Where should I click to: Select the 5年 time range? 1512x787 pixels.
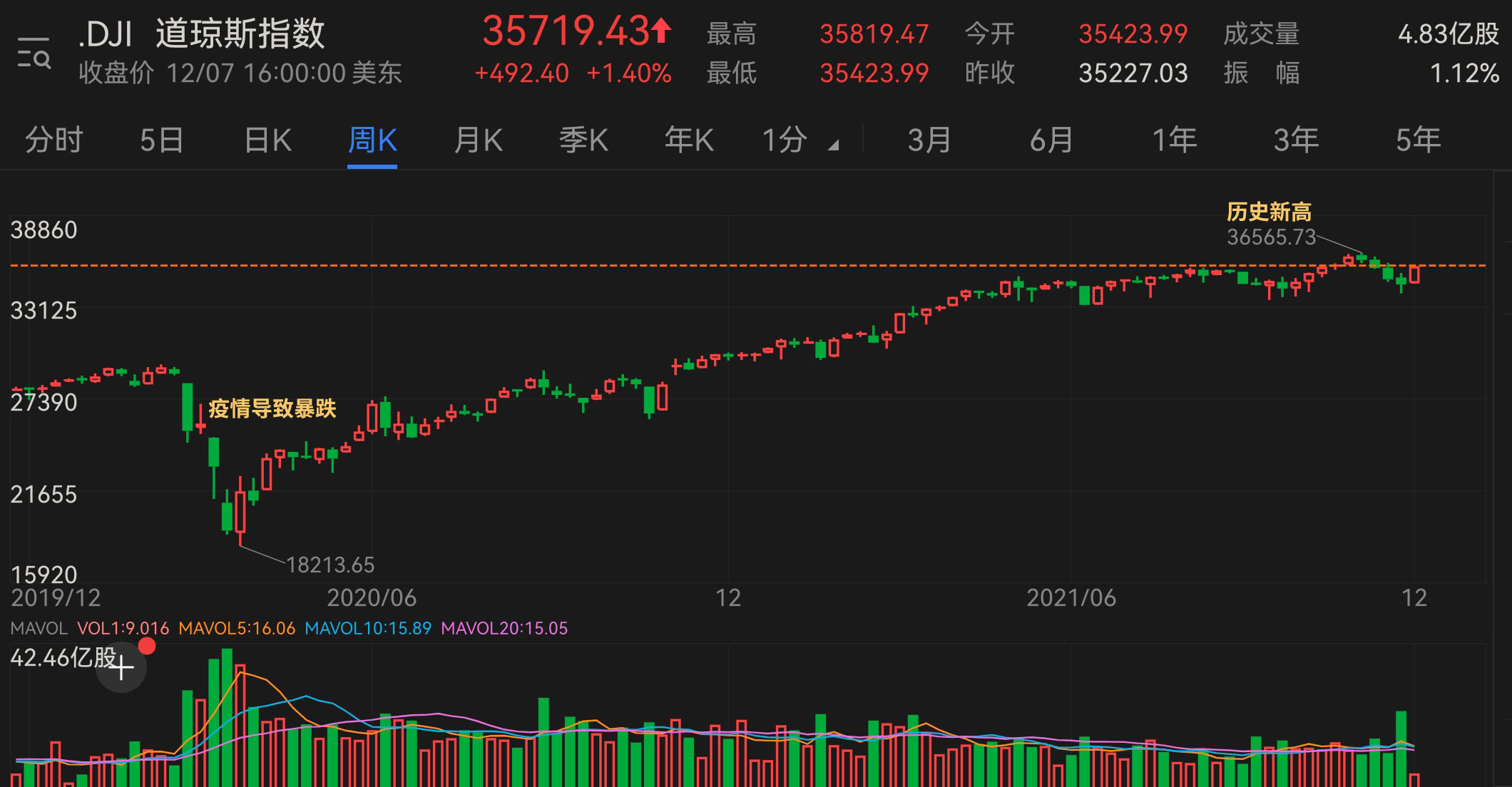1419,140
